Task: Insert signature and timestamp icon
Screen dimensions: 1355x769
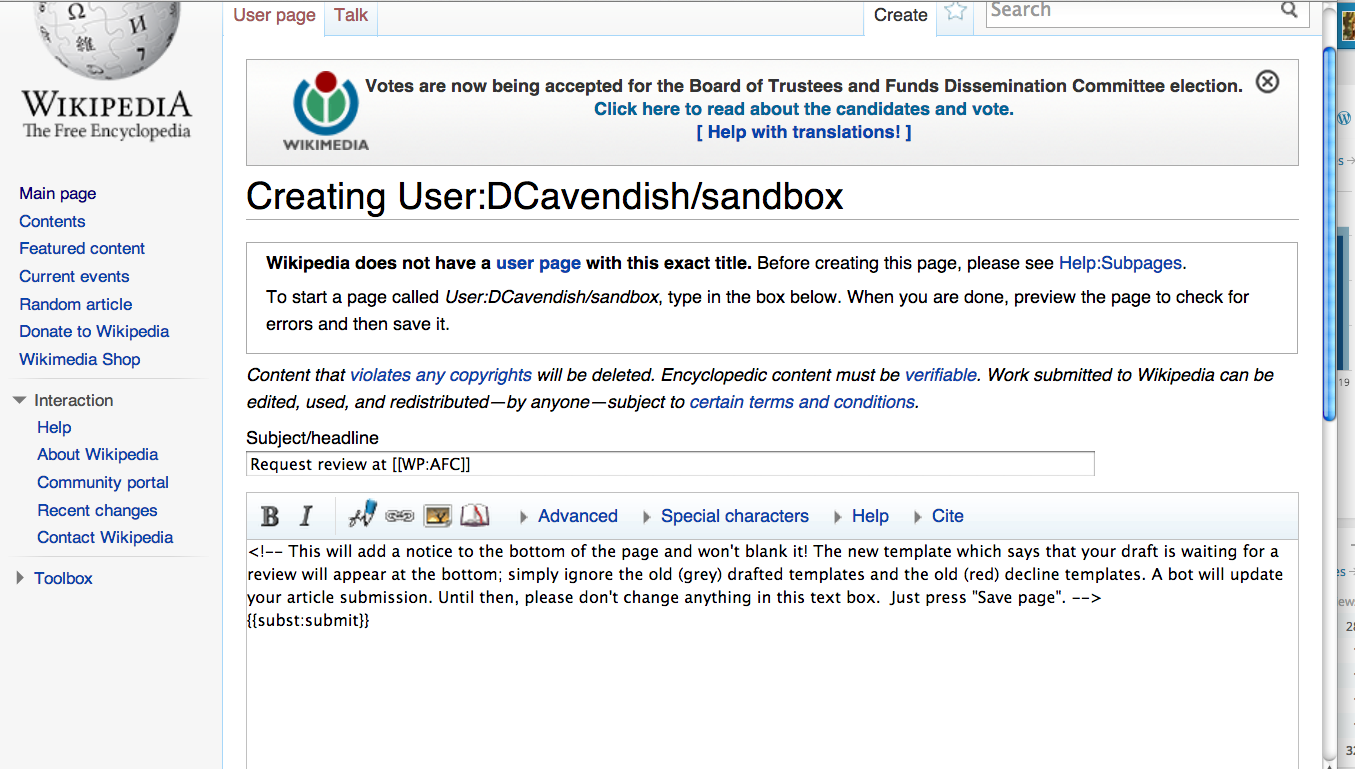Action: pyautogui.click(x=362, y=515)
